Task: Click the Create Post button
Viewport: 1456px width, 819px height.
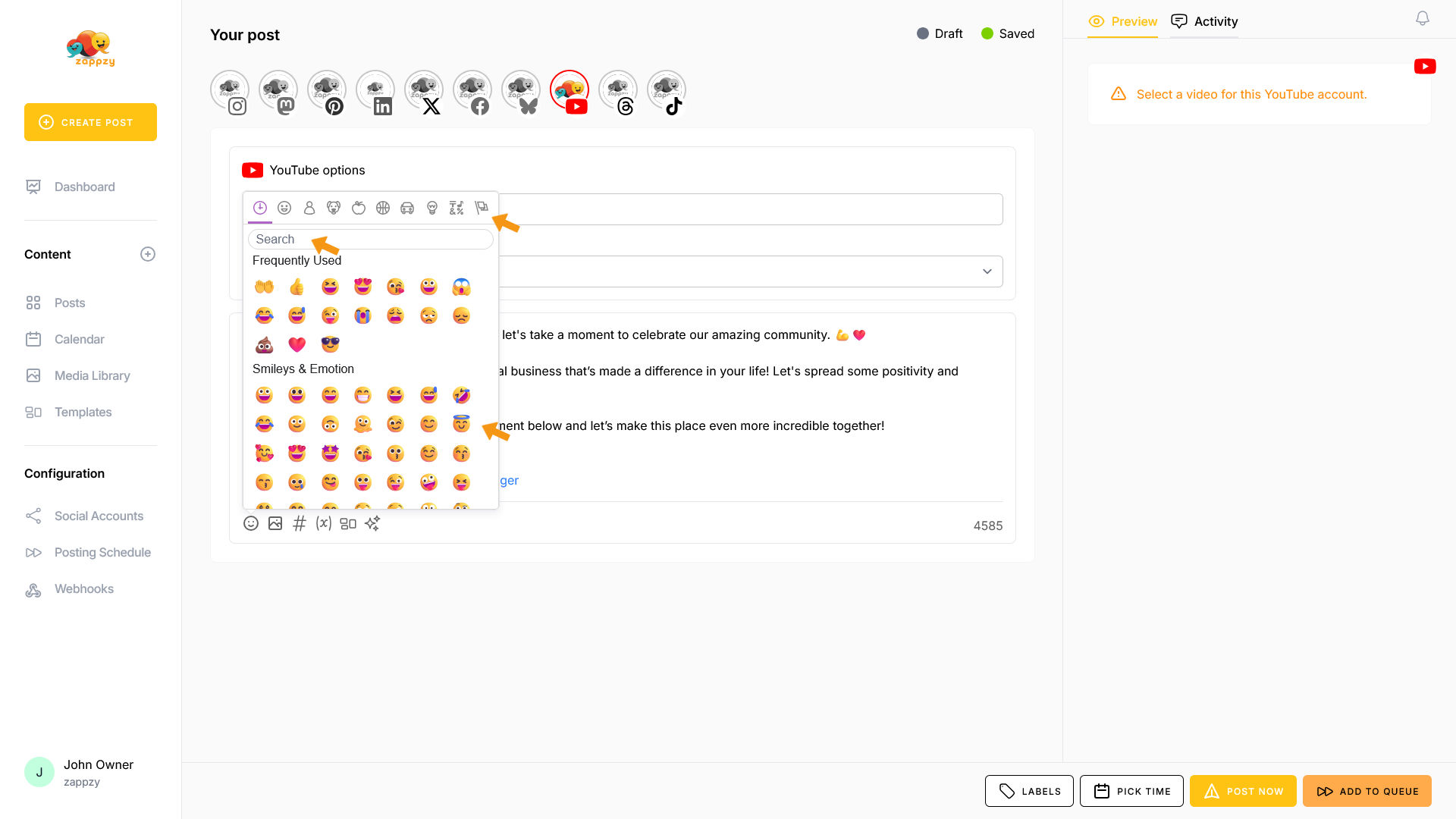Action: 90,122
